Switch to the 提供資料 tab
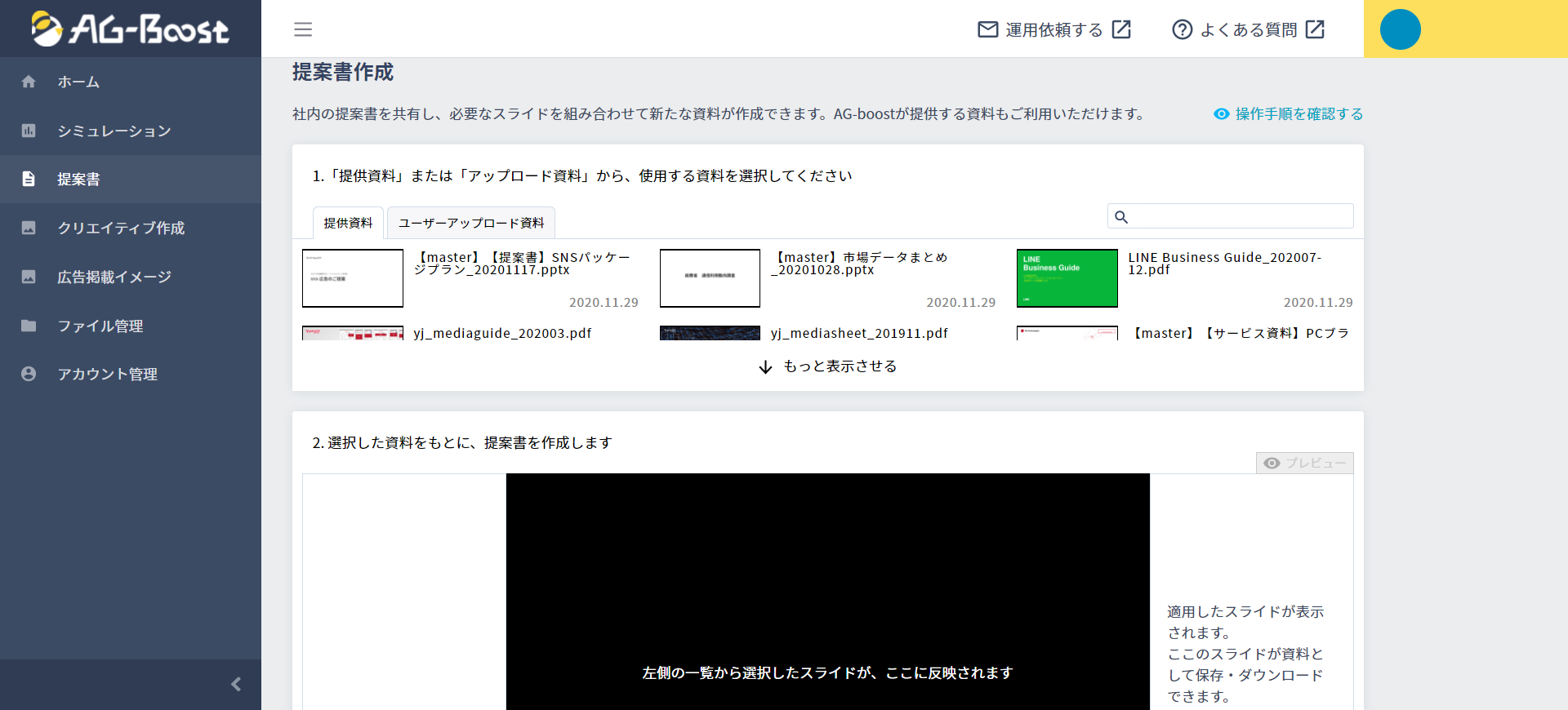Image resolution: width=1568 pixels, height=710 pixels. [348, 223]
